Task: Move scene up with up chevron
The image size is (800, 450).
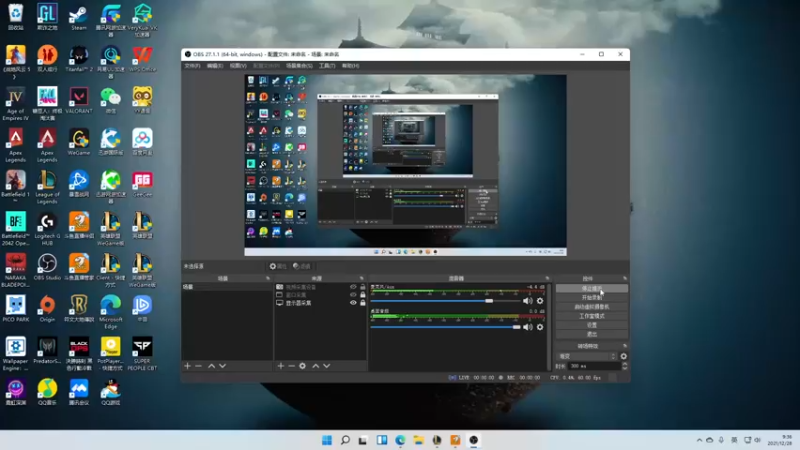Action: click(211, 366)
